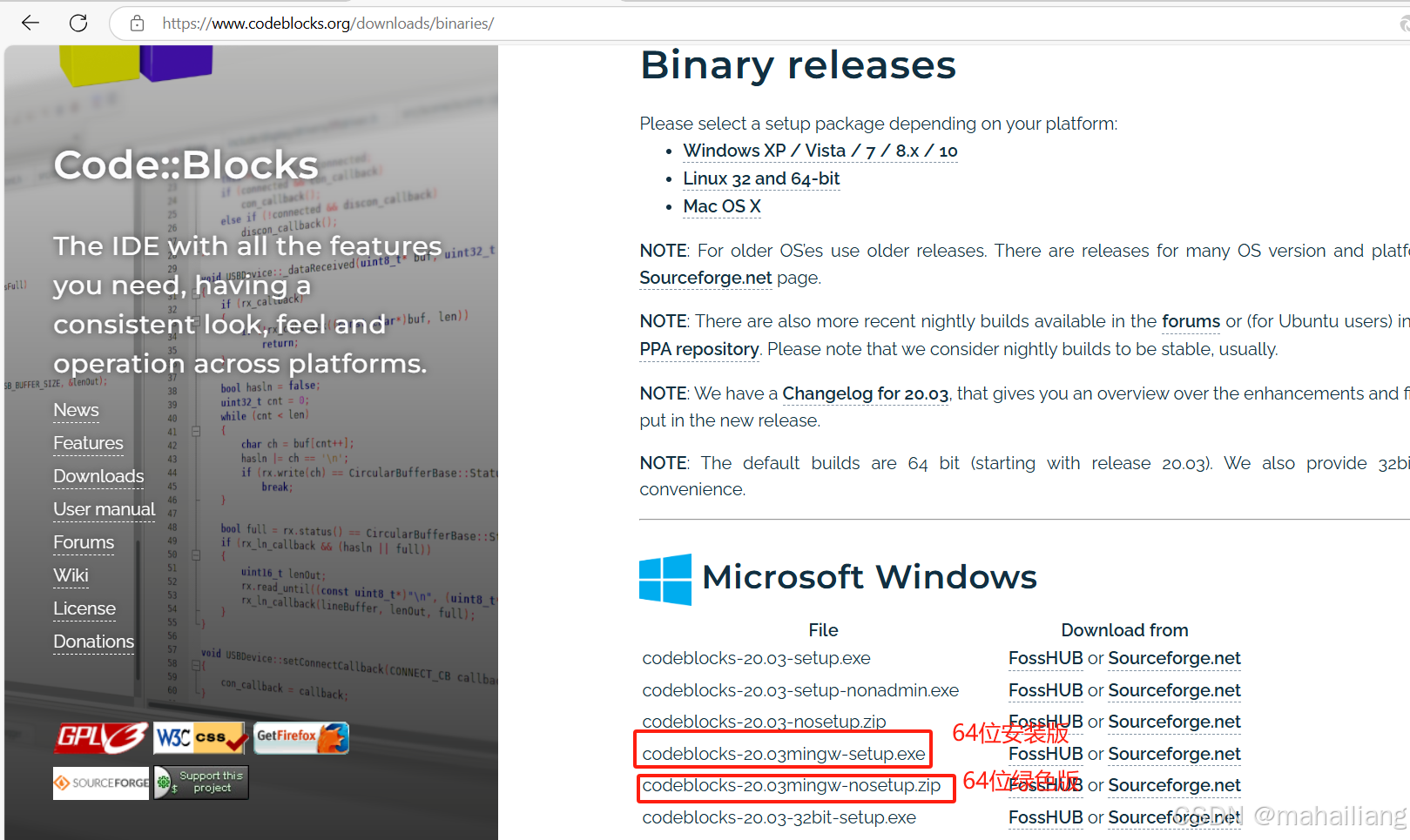The image size is (1410, 840).
Task: Click the Microsoft Windows section heading
Action: click(x=869, y=576)
